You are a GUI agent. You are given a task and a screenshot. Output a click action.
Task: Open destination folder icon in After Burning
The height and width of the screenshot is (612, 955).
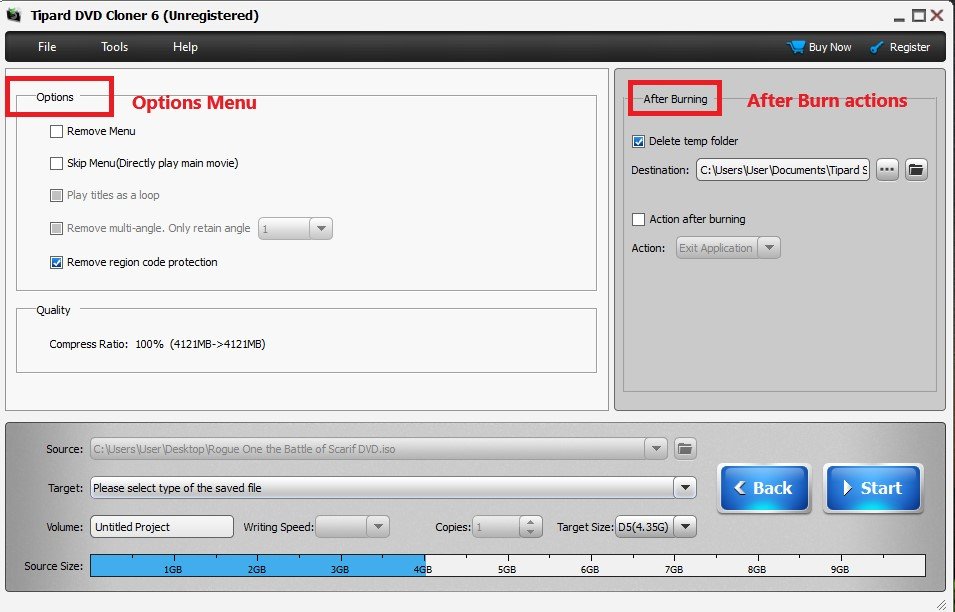coord(917,170)
